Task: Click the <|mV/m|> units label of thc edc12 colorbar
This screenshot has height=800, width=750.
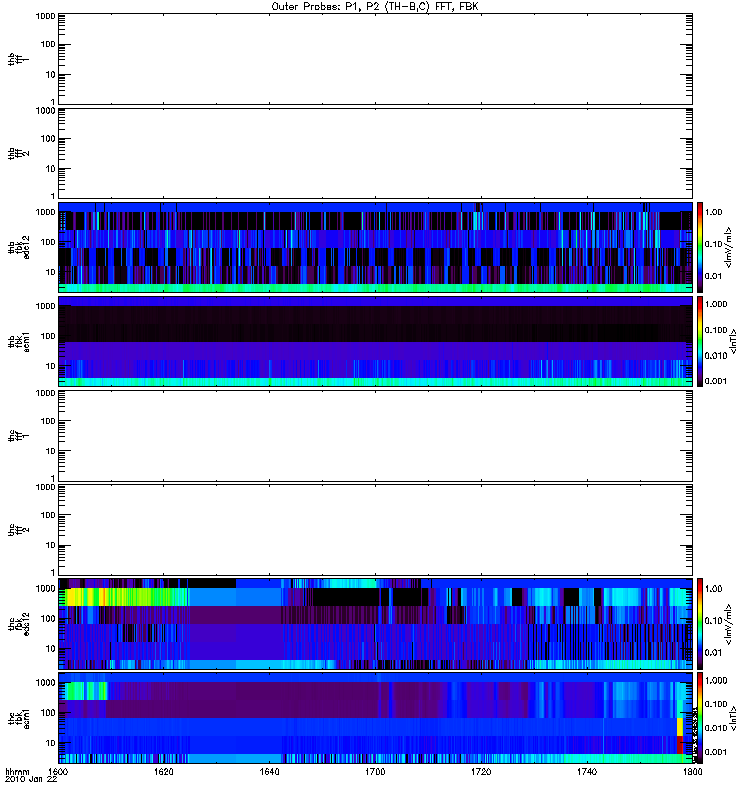Action: pyautogui.click(x=729, y=623)
